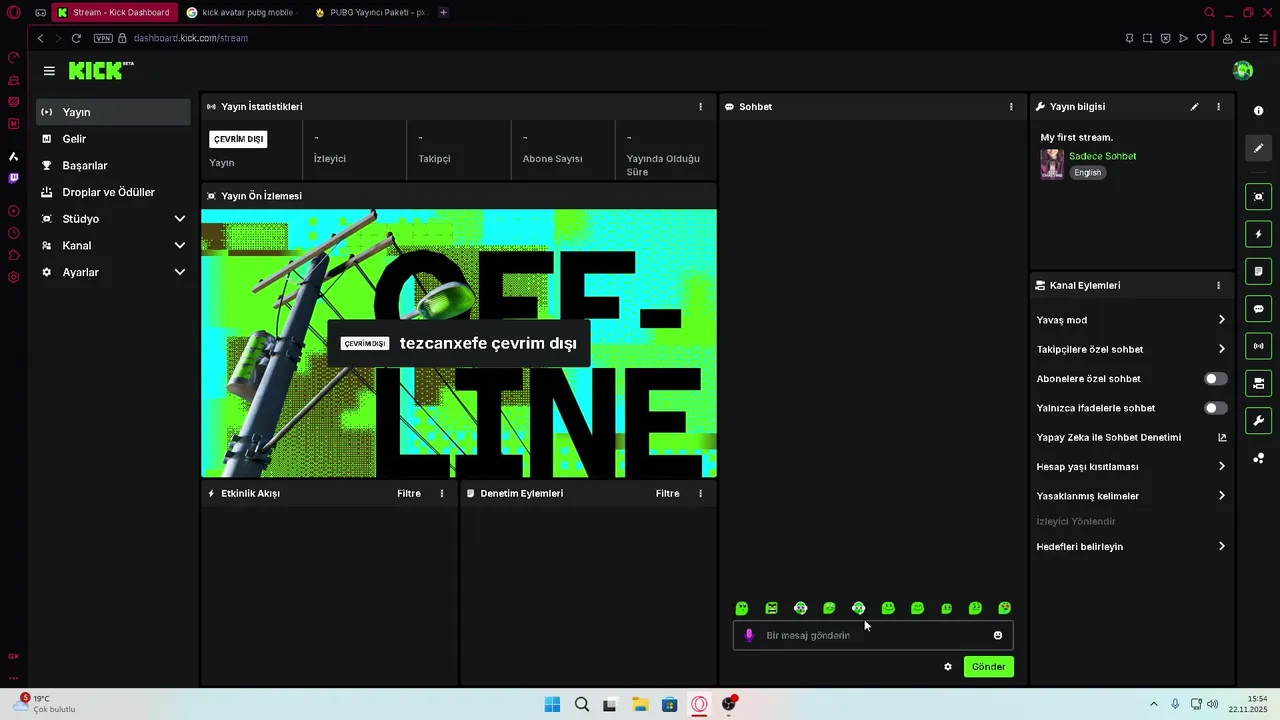The image size is (1280, 720).
Task: Open Filtre in Denetim Eylemleri panel
Action: pos(668,493)
